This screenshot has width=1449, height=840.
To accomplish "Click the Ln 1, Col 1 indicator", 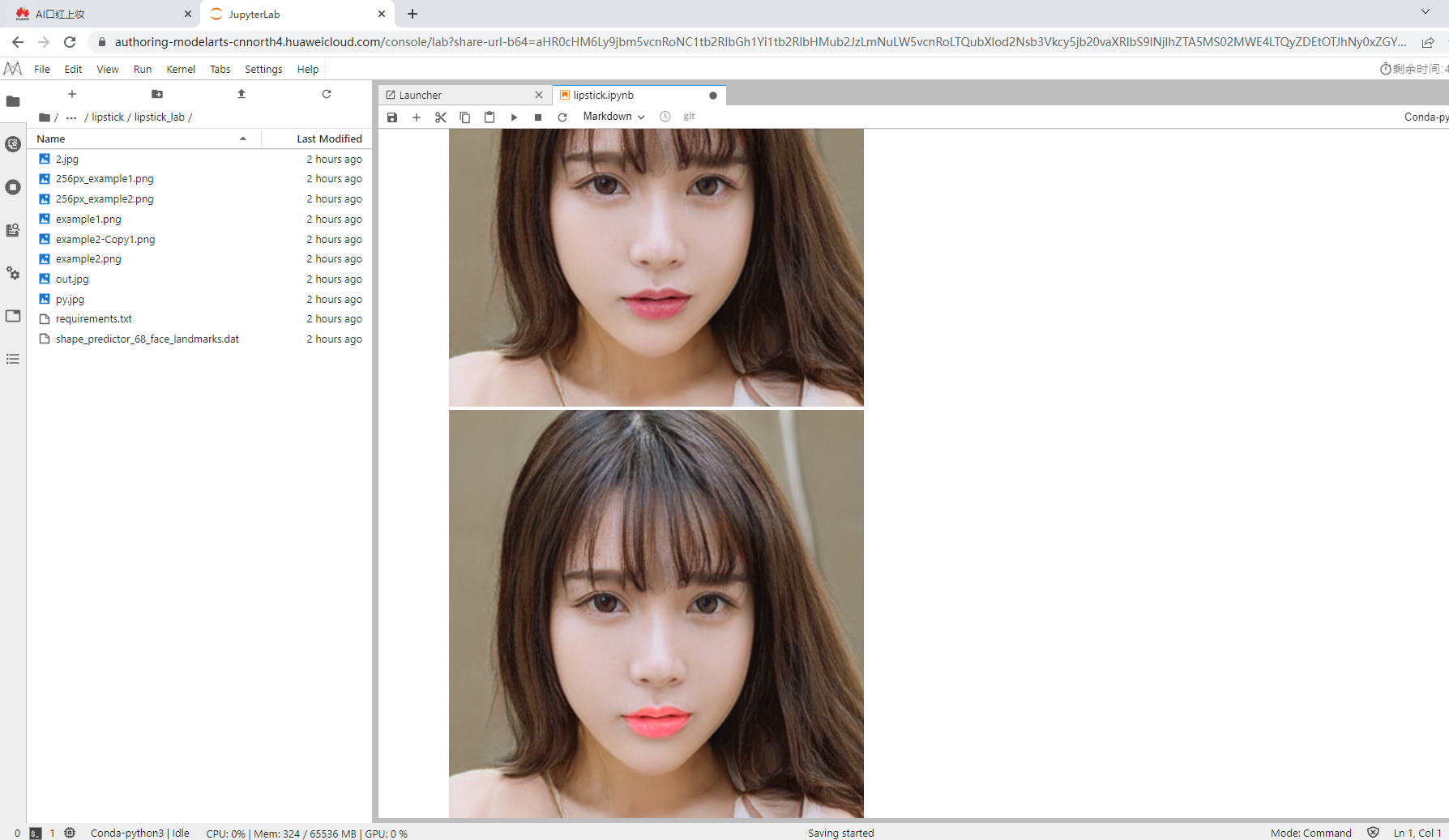I will coord(1417,833).
